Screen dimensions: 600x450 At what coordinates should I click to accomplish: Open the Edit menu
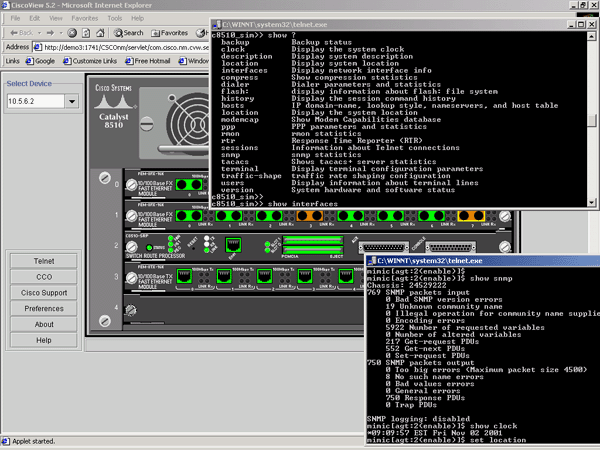[x=34, y=18]
